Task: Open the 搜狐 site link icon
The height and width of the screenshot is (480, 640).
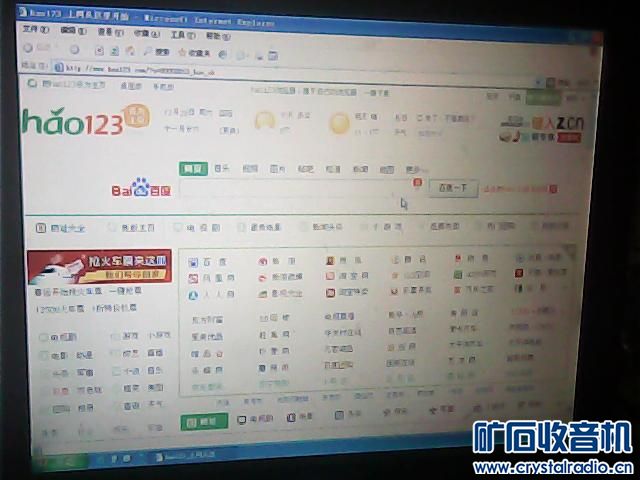Action: coord(330,260)
